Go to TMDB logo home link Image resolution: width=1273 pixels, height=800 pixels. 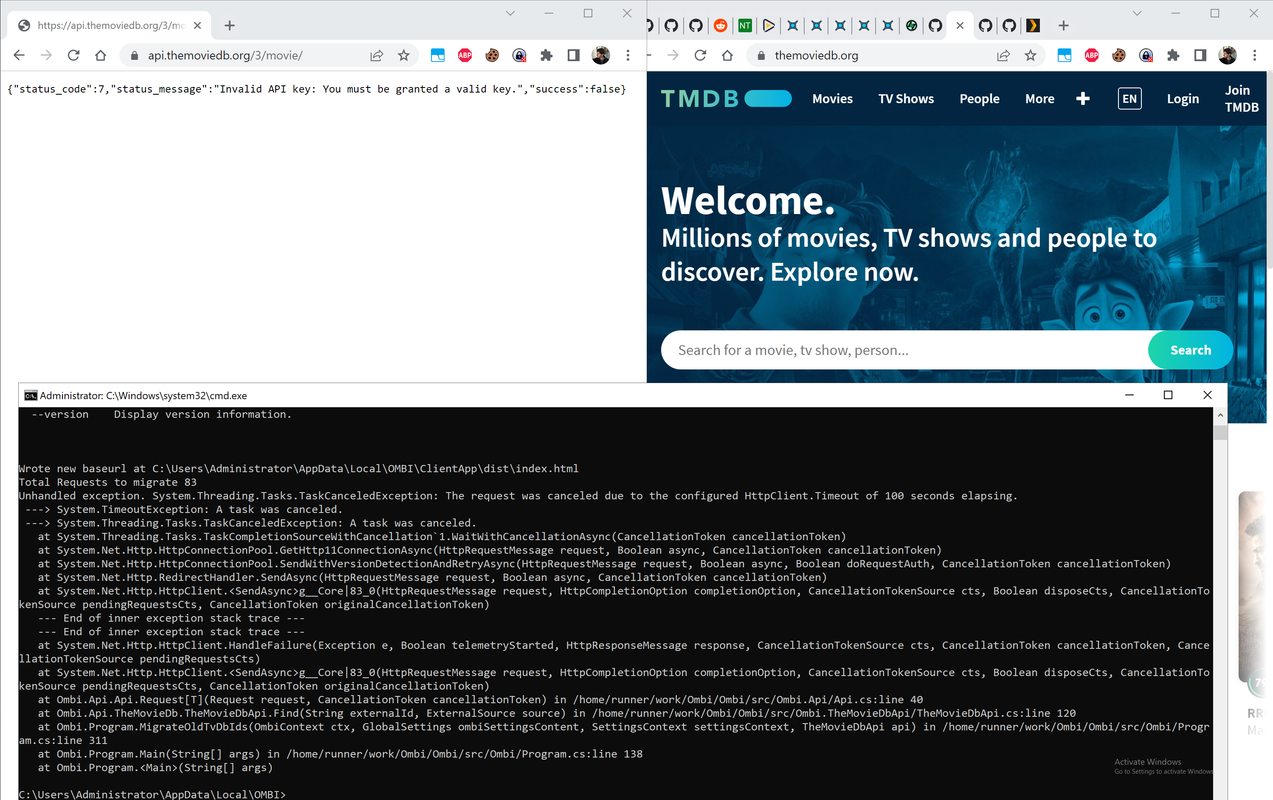coord(726,98)
